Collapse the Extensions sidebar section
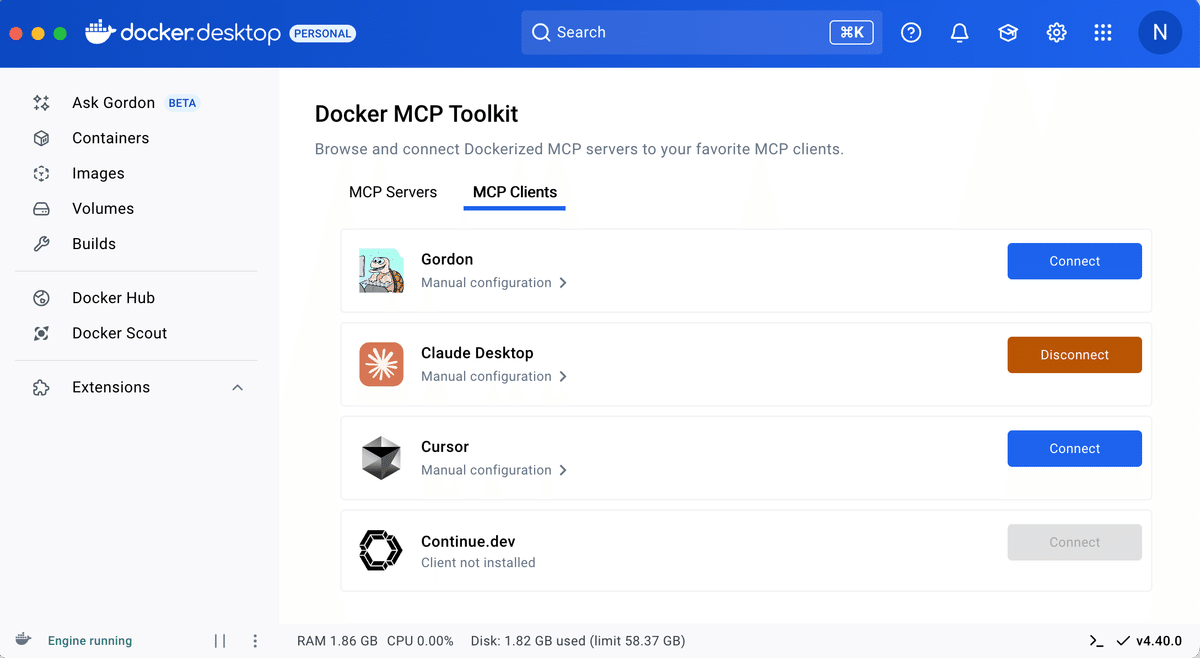The image size is (1200, 658). [237, 387]
